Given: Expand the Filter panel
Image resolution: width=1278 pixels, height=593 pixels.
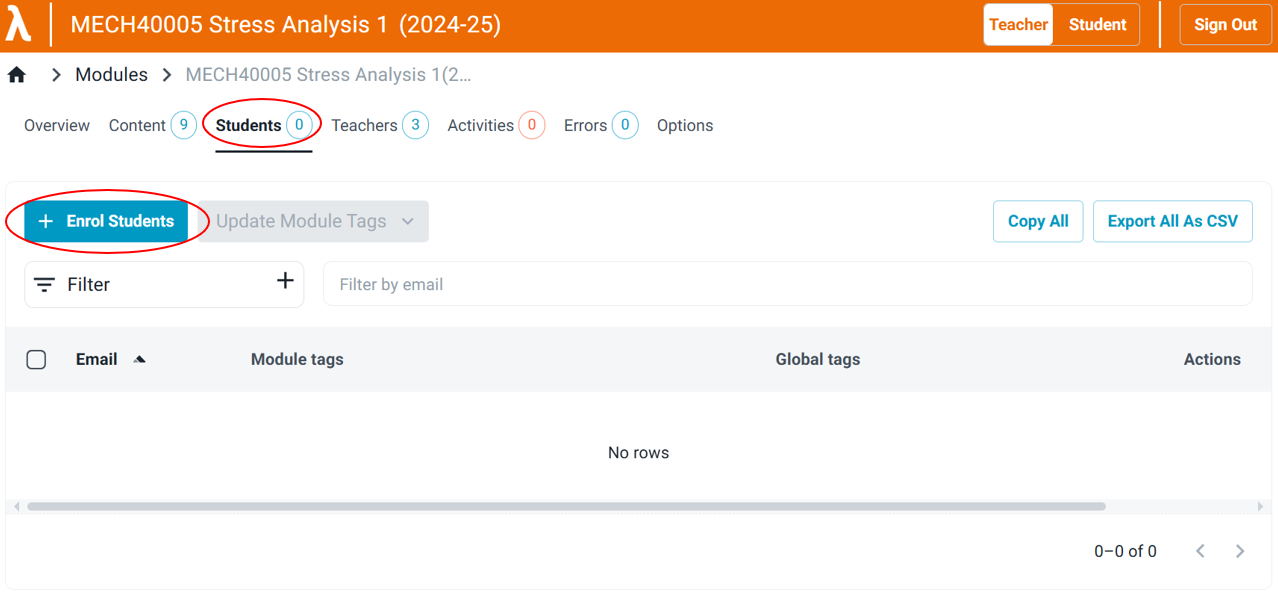Looking at the screenshot, I should 90,284.
